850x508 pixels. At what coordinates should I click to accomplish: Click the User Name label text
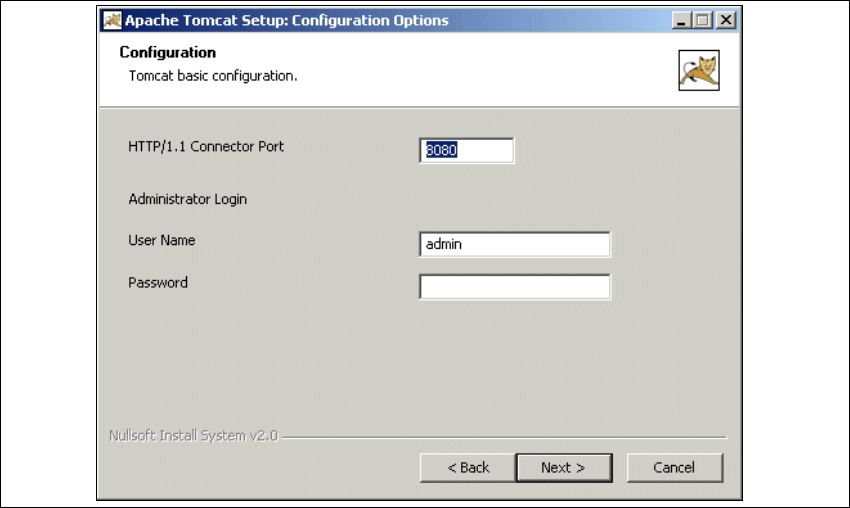[x=161, y=240]
